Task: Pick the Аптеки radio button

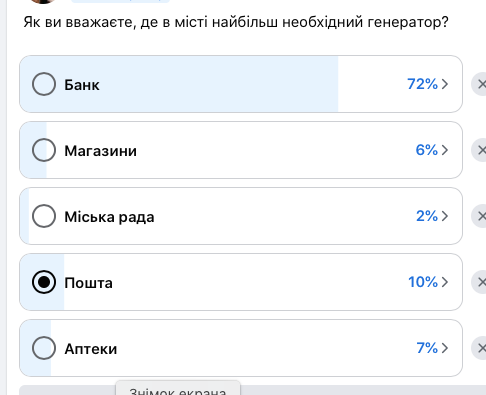Action: [x=44, y=348]
